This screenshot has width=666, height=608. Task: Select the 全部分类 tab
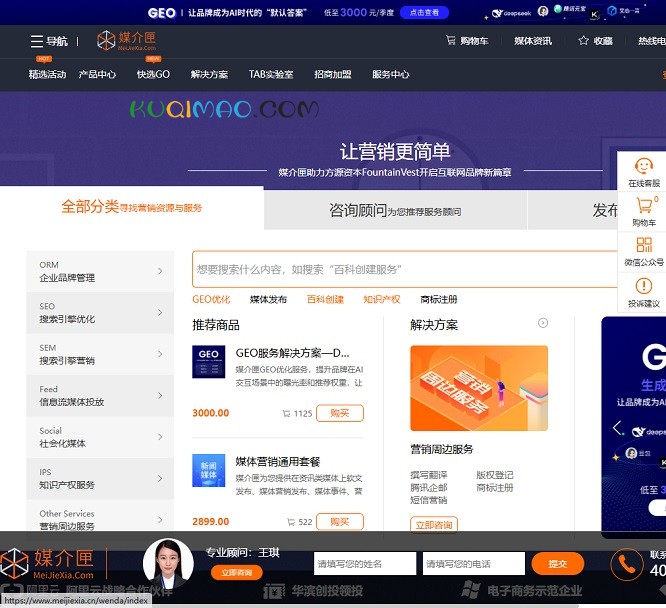[132, 207]
